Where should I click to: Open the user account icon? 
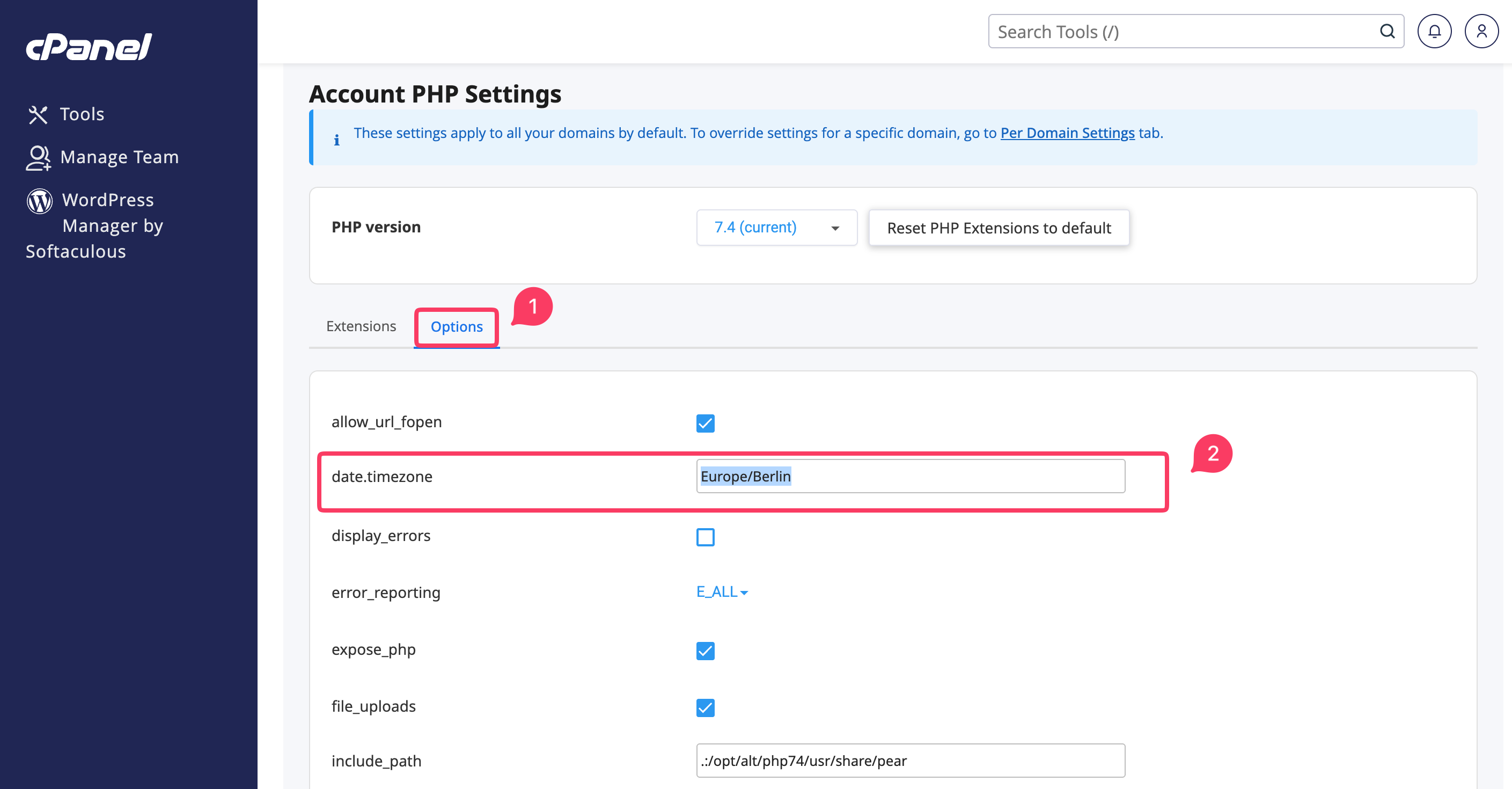click(1481, 31)
